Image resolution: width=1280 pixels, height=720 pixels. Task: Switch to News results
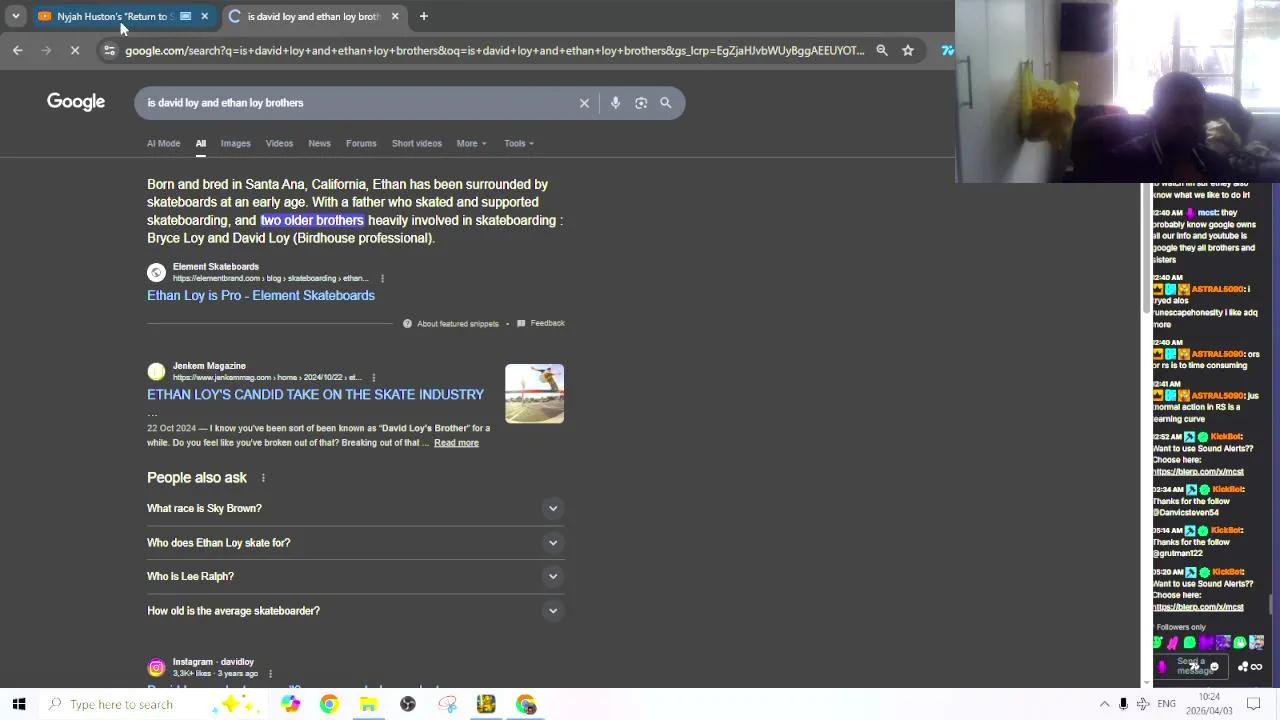(x=319, y=143)
